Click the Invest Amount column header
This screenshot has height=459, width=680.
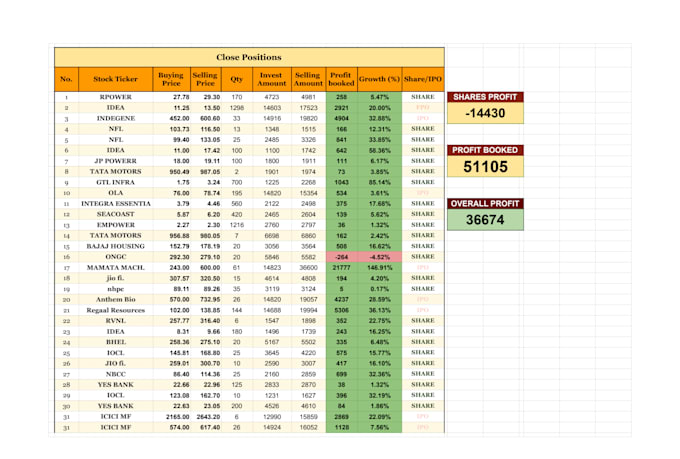click(x=272, y=79)
